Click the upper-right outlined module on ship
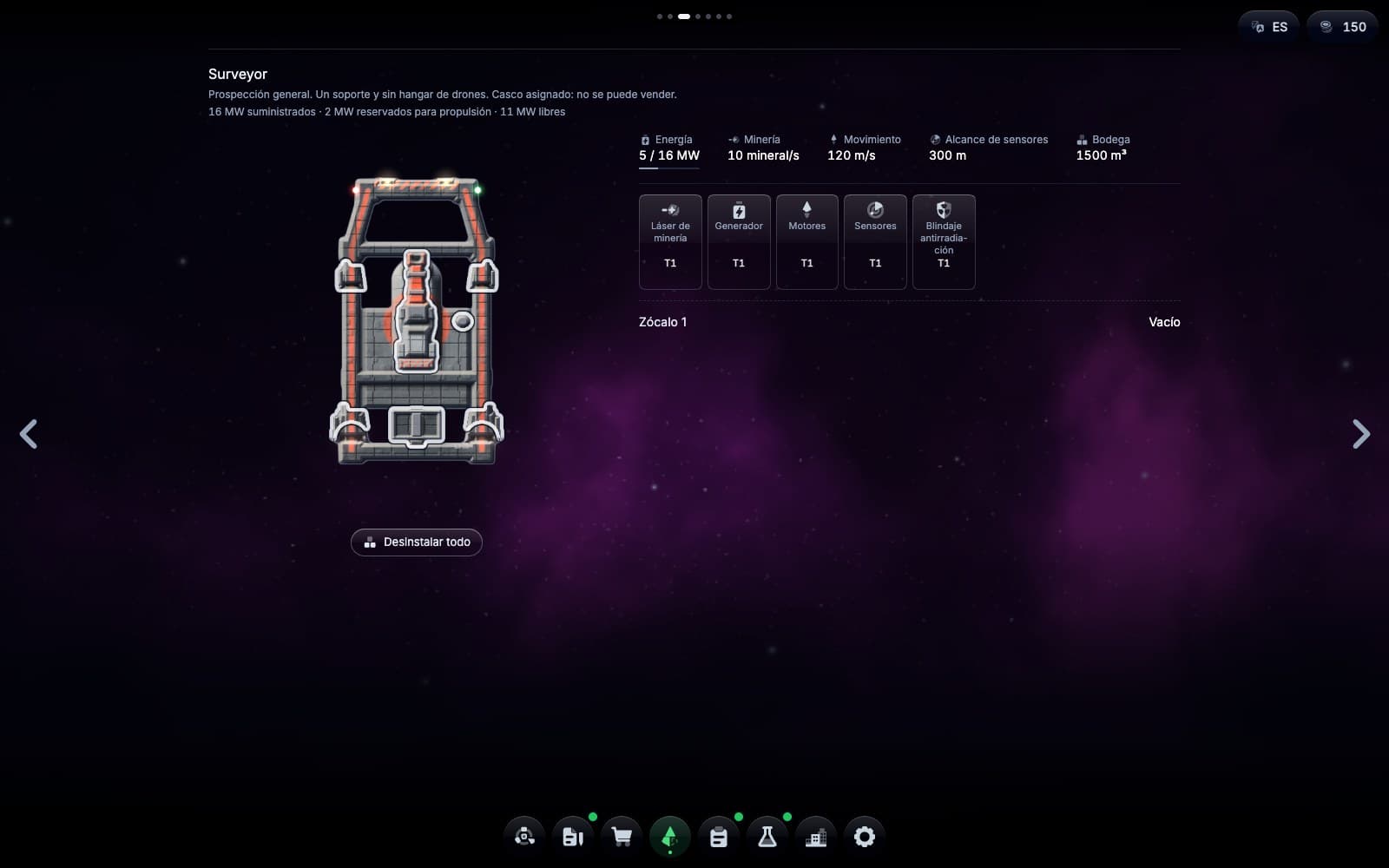Image resolution: width=1389 pixels, height=868 pixels. pos(483,275)
